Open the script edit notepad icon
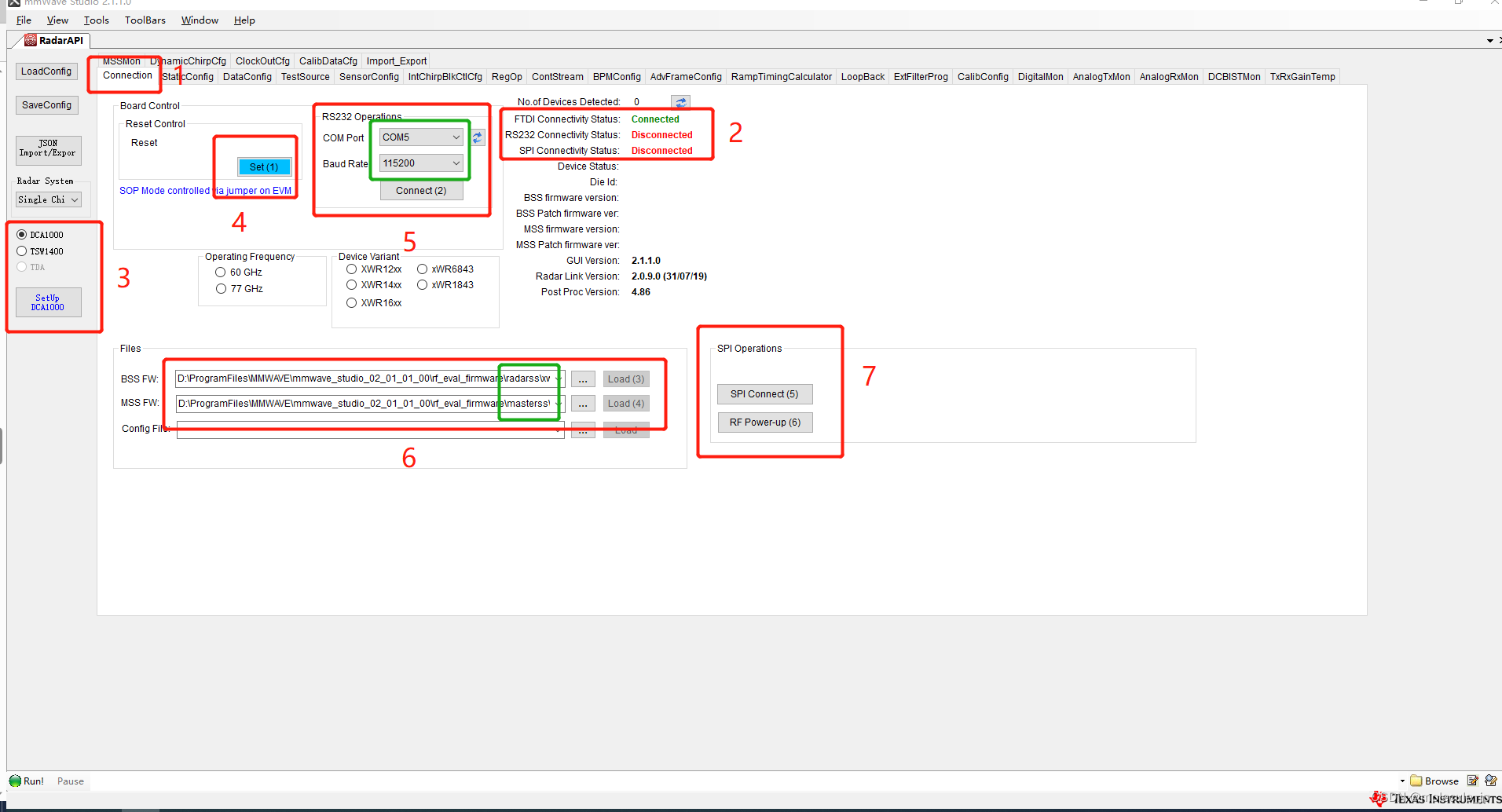1502x812 pixels. coord(1472,781)
